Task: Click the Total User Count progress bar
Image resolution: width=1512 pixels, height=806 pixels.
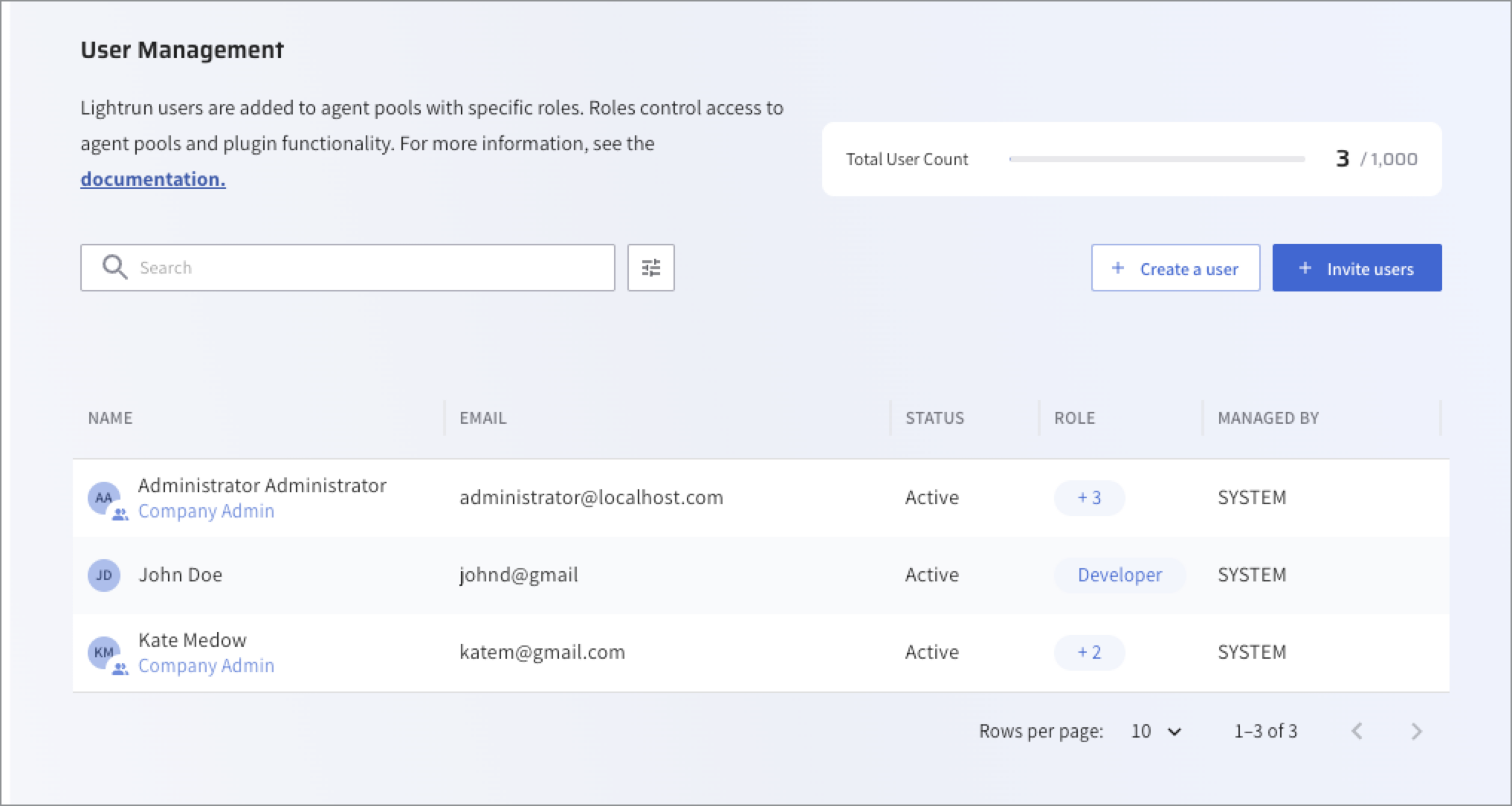Action: 1157,159
